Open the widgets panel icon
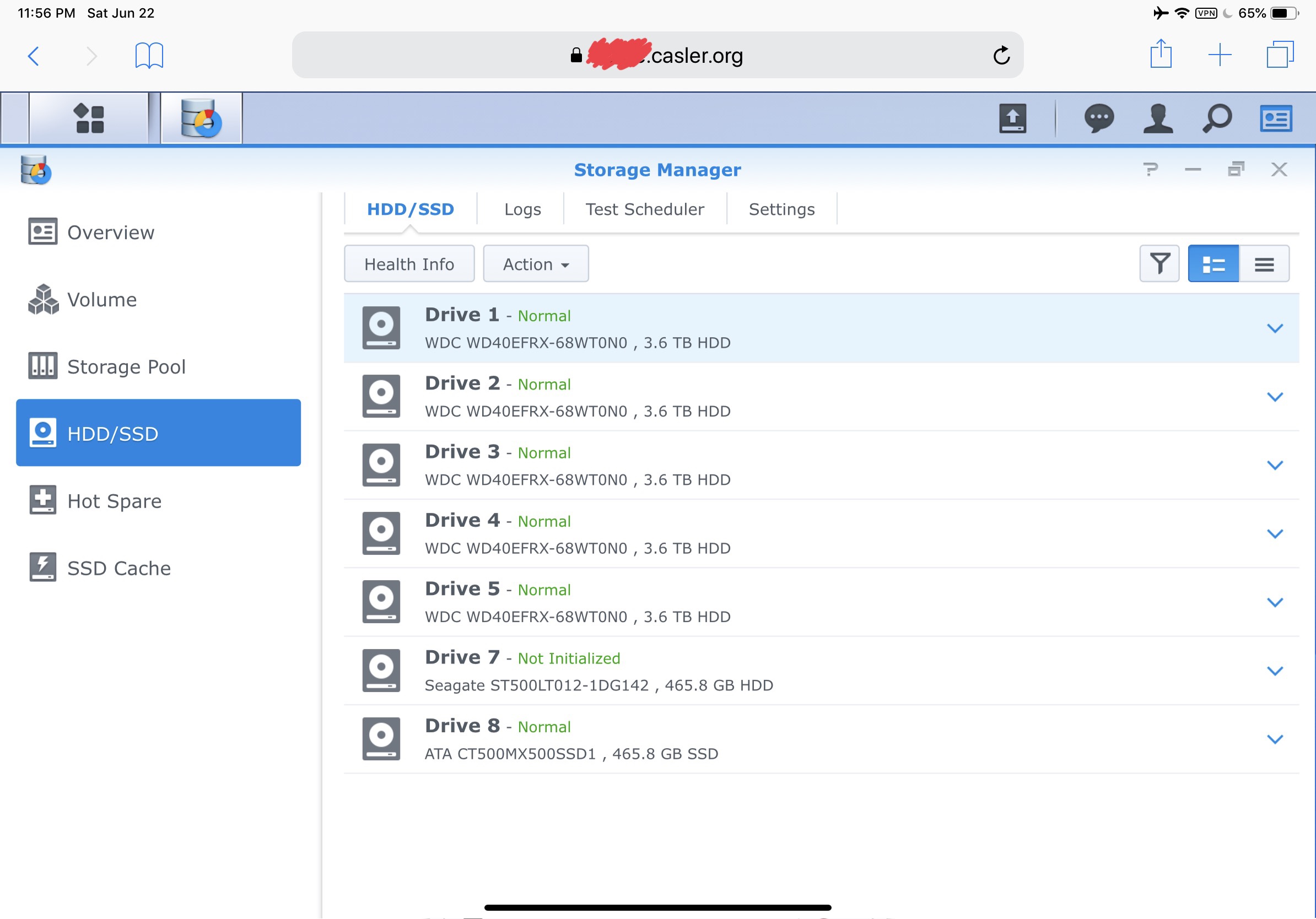Screen dimensions: 1316x919 coord(1275,118)
